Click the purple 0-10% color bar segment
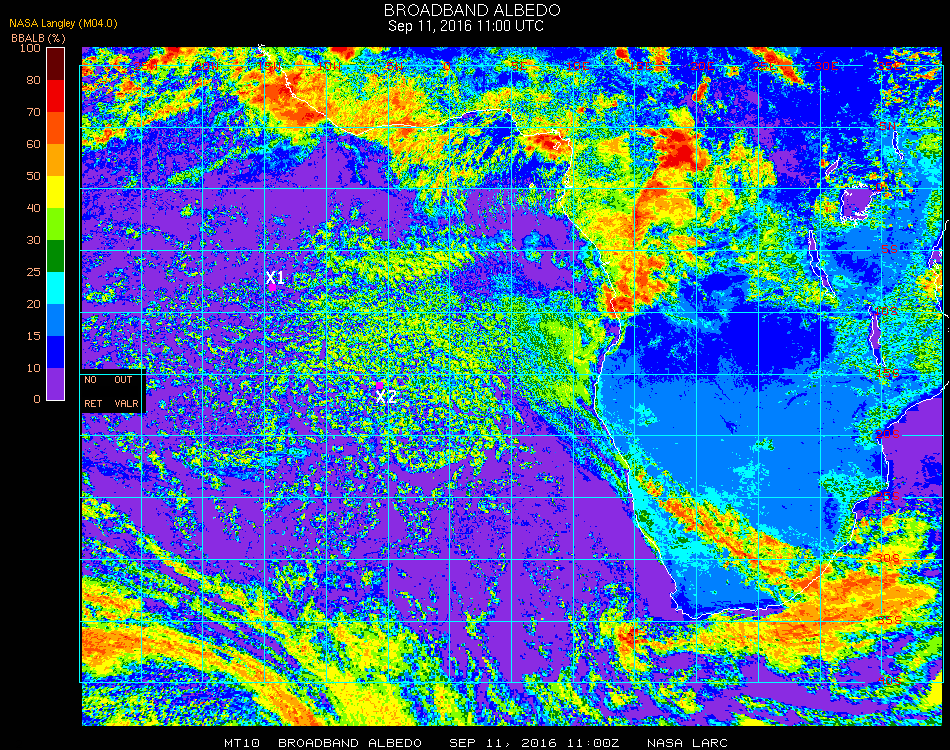Image resolution: width=950 pixels, height=750 pixels. coord(55,384)
